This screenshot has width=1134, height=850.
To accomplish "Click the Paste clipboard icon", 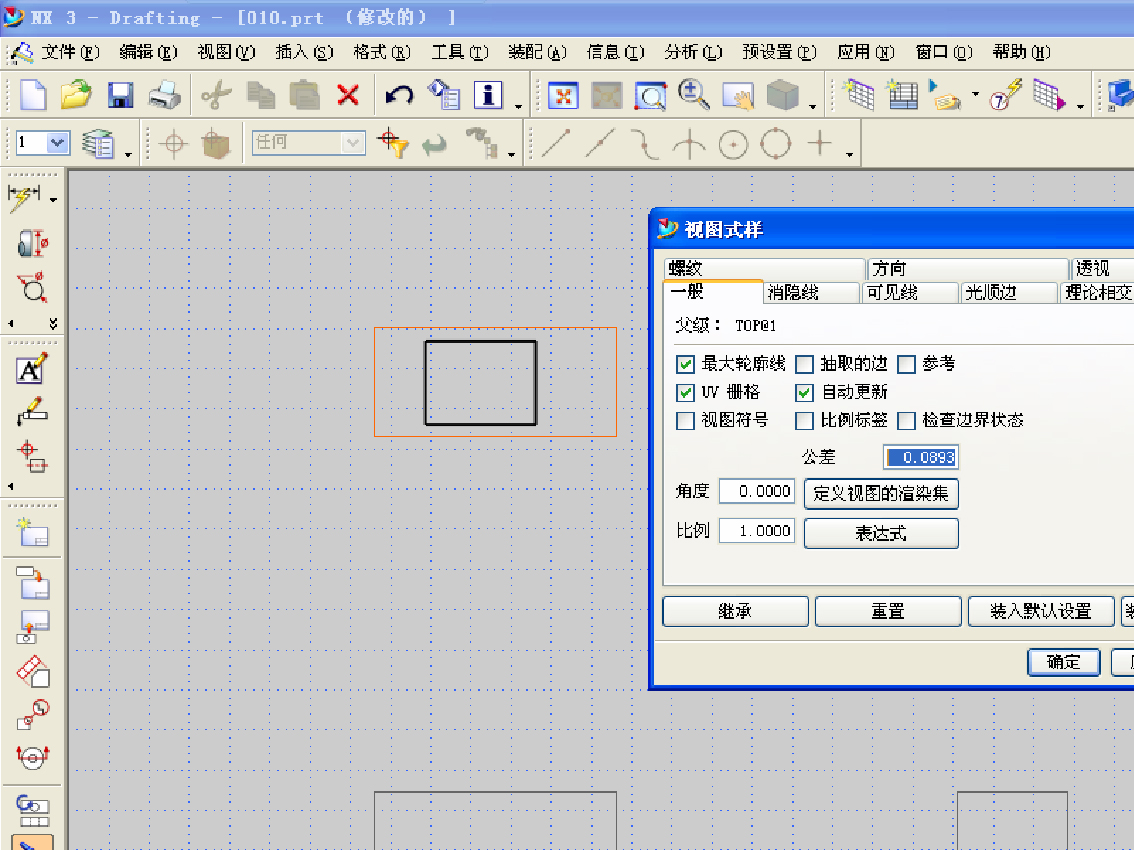I will coord(304,95).
